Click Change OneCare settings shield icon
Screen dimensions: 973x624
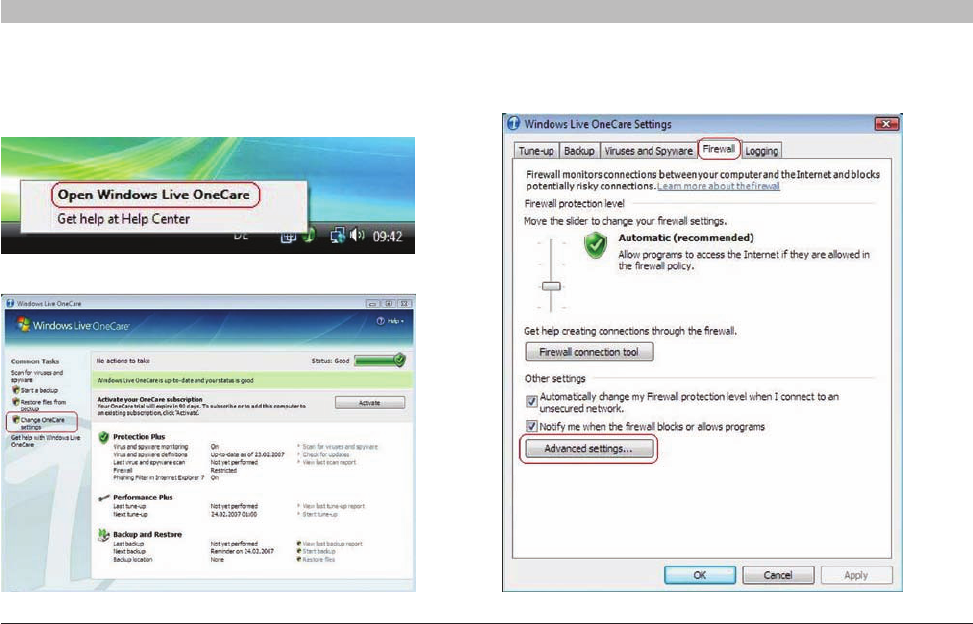tap(16, 420)
